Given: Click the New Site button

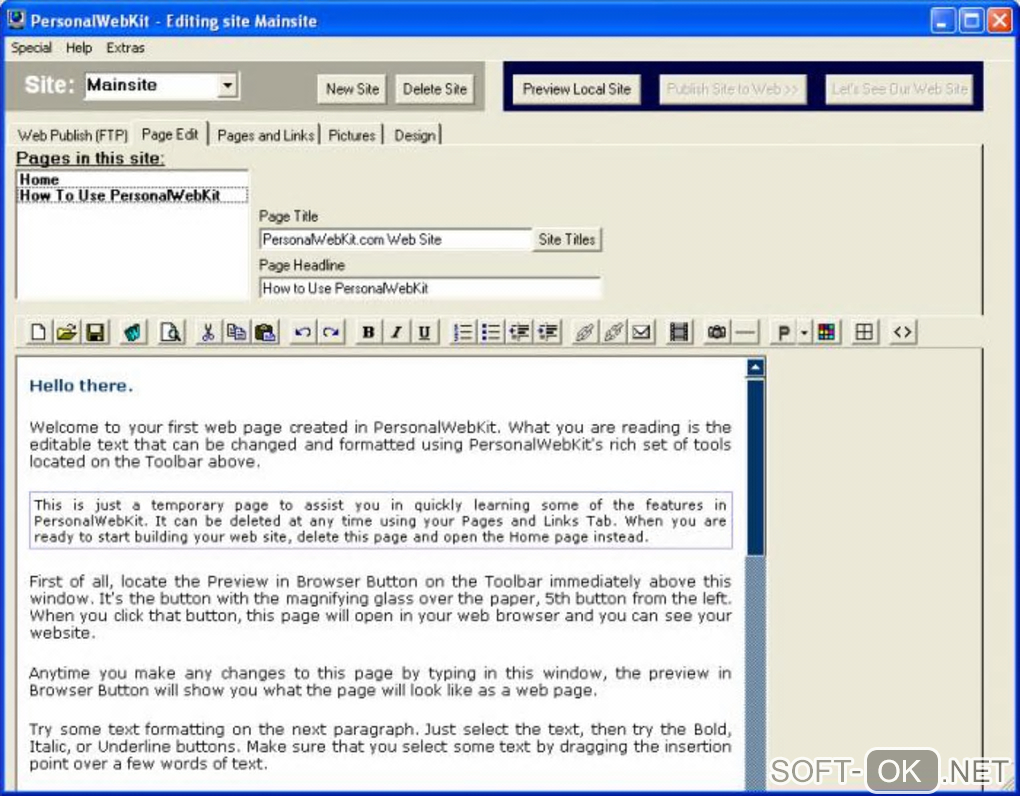Looking at the screenshot, I should click(353, 89).
